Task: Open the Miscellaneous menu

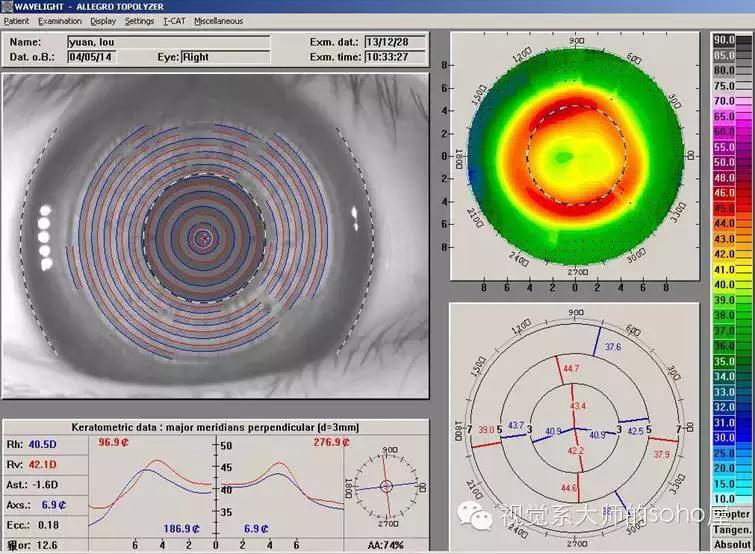Action: (x=219, y=21)
